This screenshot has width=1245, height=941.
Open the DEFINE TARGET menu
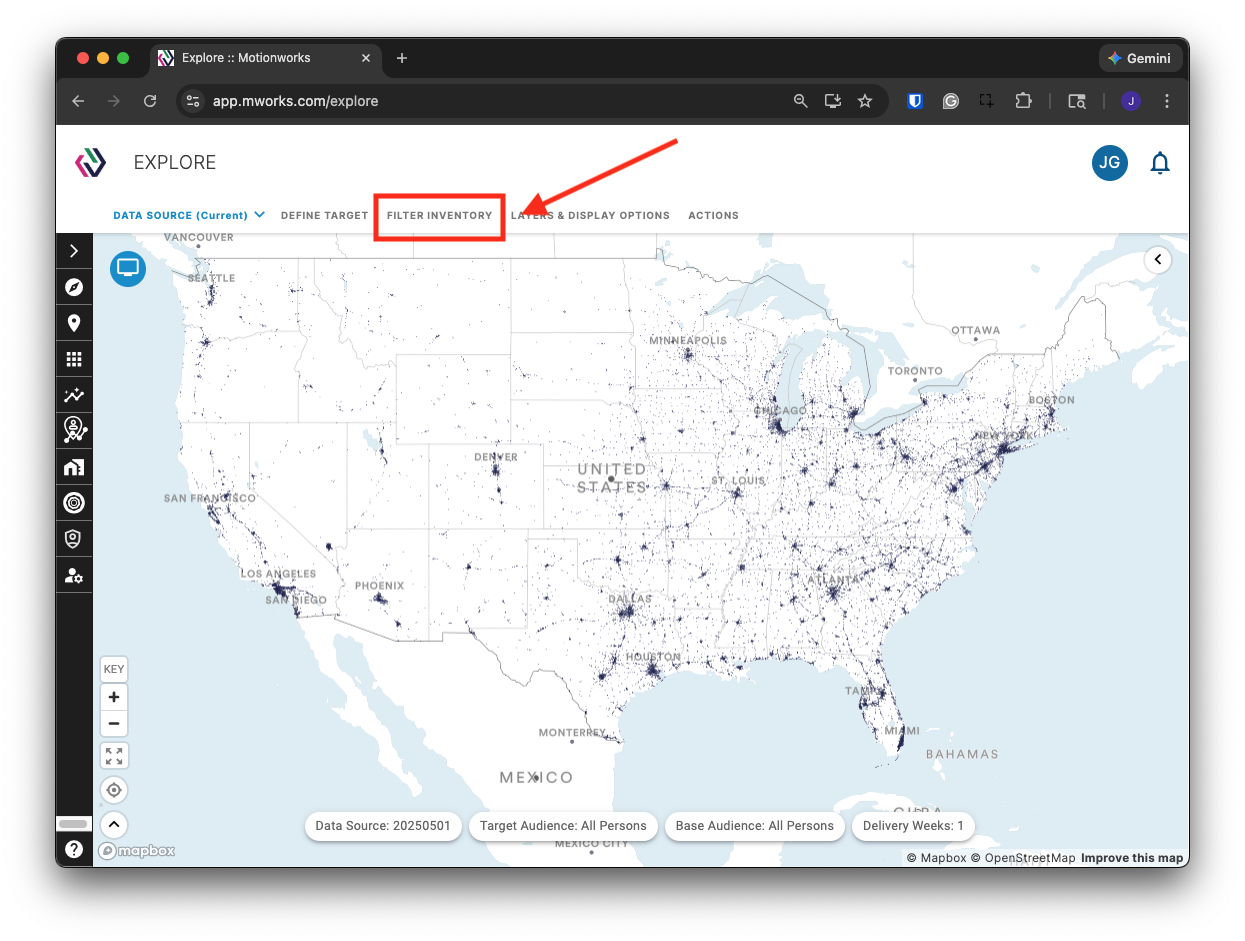point(325,215)
